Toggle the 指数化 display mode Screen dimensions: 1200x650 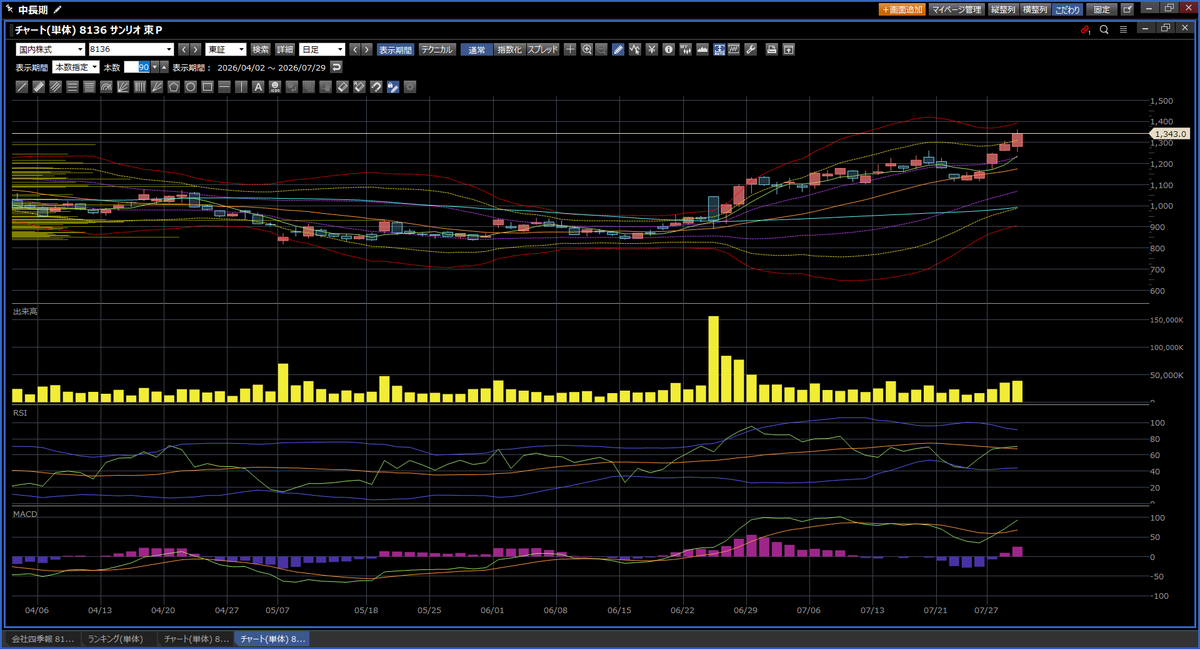point(510,49)
